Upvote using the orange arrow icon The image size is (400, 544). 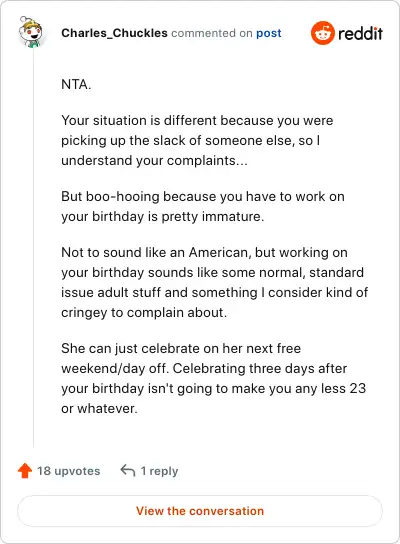click(25, 470)
